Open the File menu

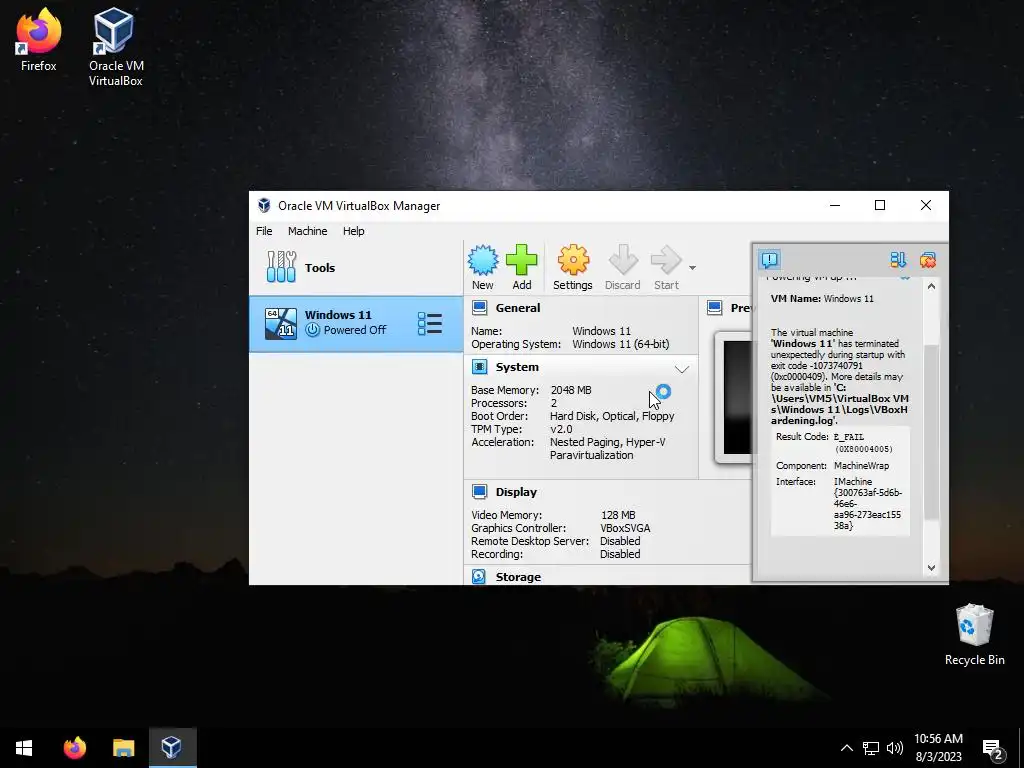tap(264, 231)
